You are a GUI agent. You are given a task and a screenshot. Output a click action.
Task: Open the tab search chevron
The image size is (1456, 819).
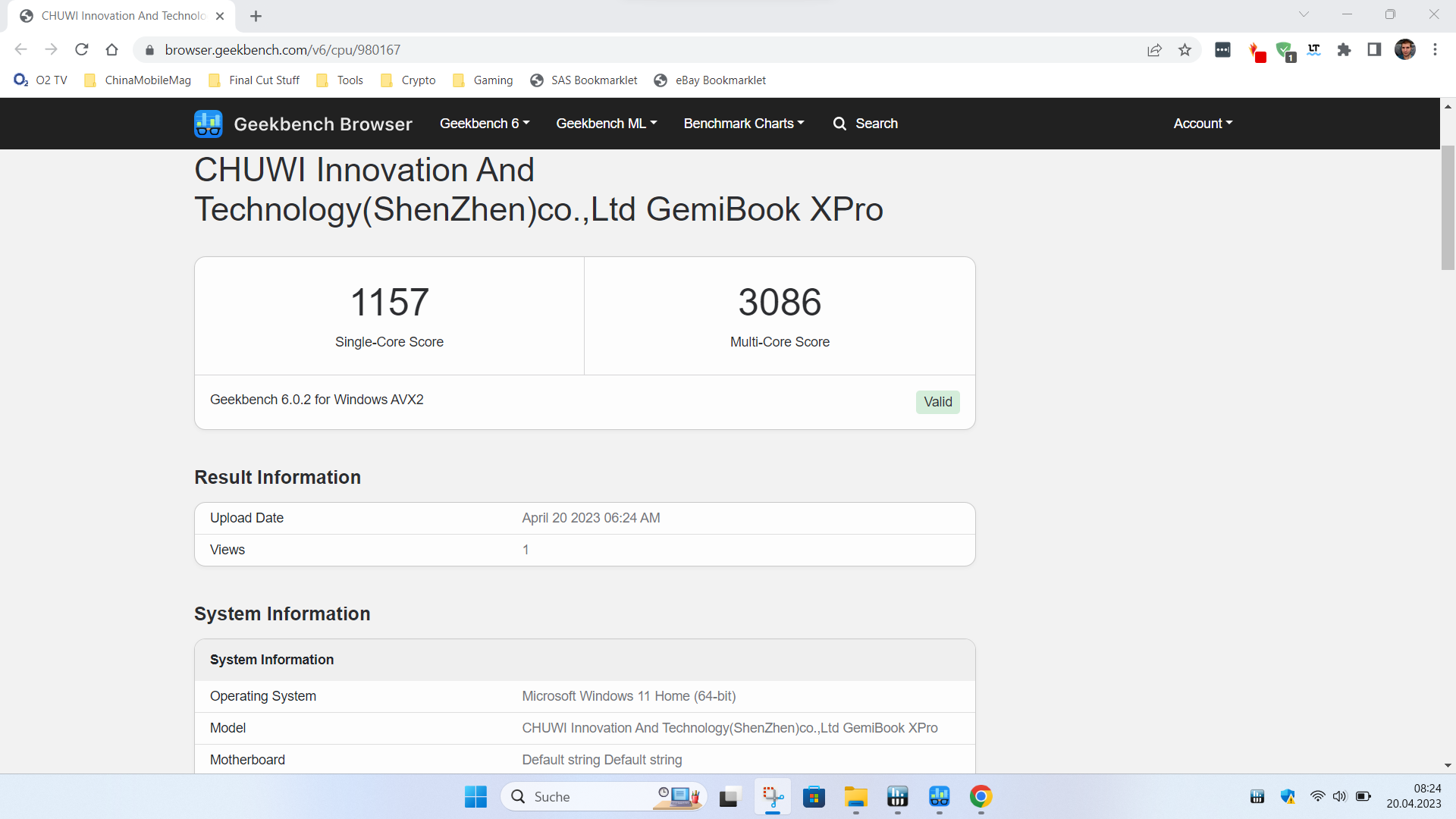(x=1304, y=14)
